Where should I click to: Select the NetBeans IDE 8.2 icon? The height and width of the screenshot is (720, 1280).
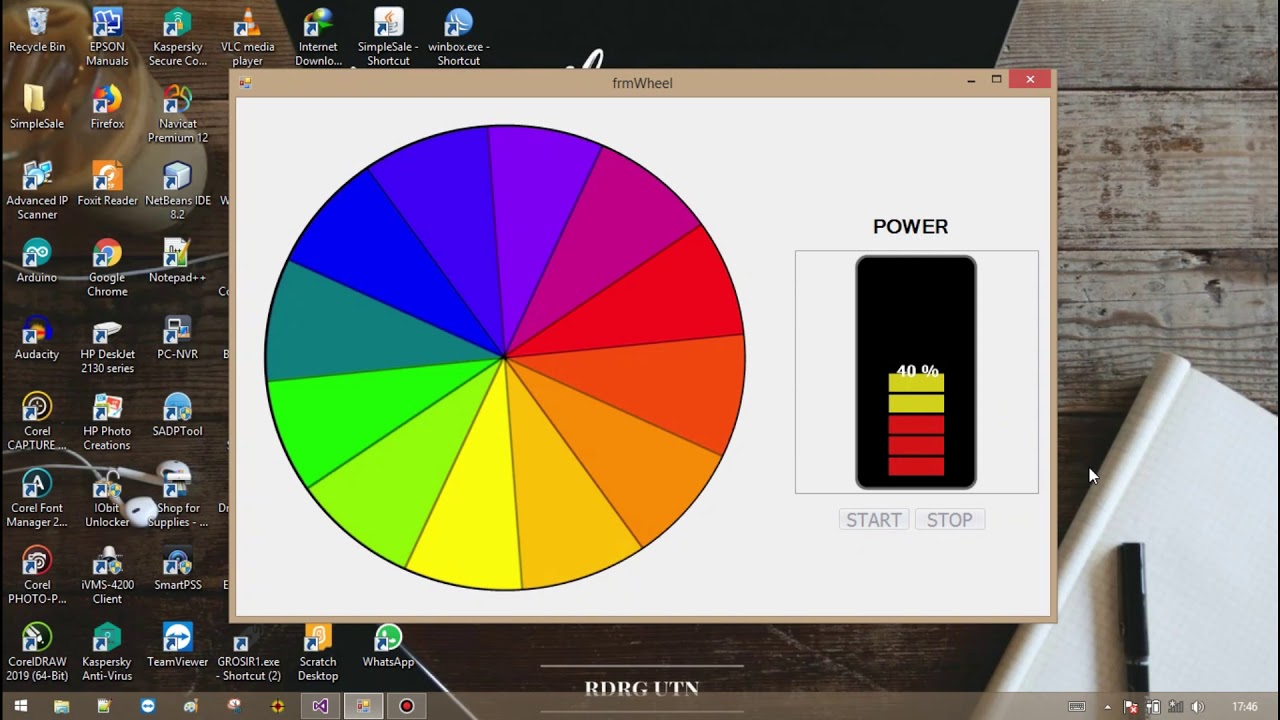[178, 191]
